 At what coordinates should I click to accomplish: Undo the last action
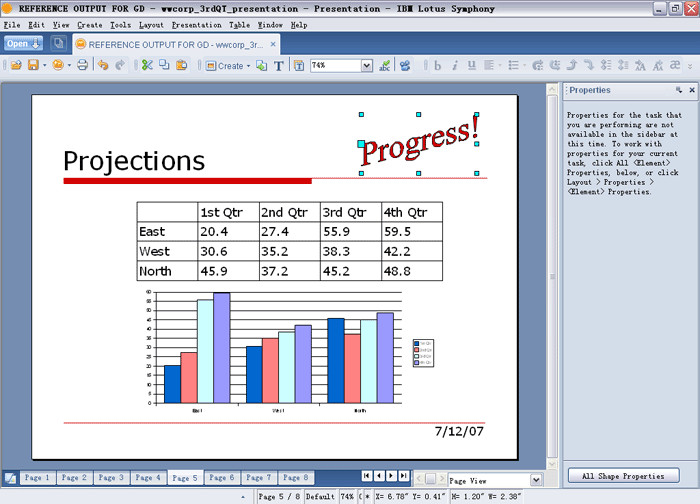[103, 66]
